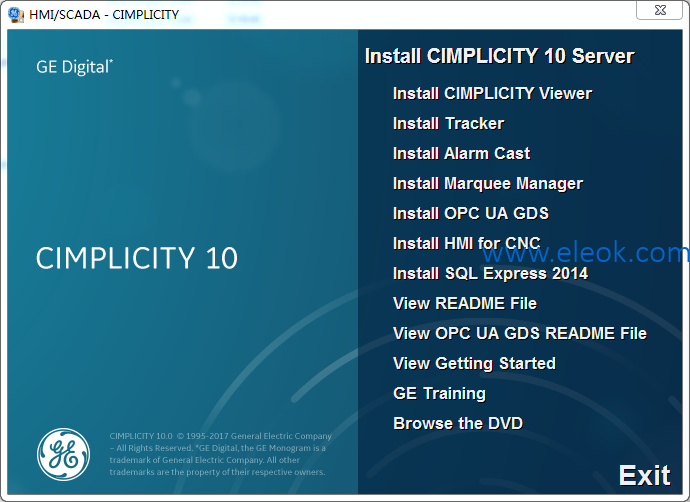
Task: Begin Install SQL Express 2014
Action: [x=490, y=273]
